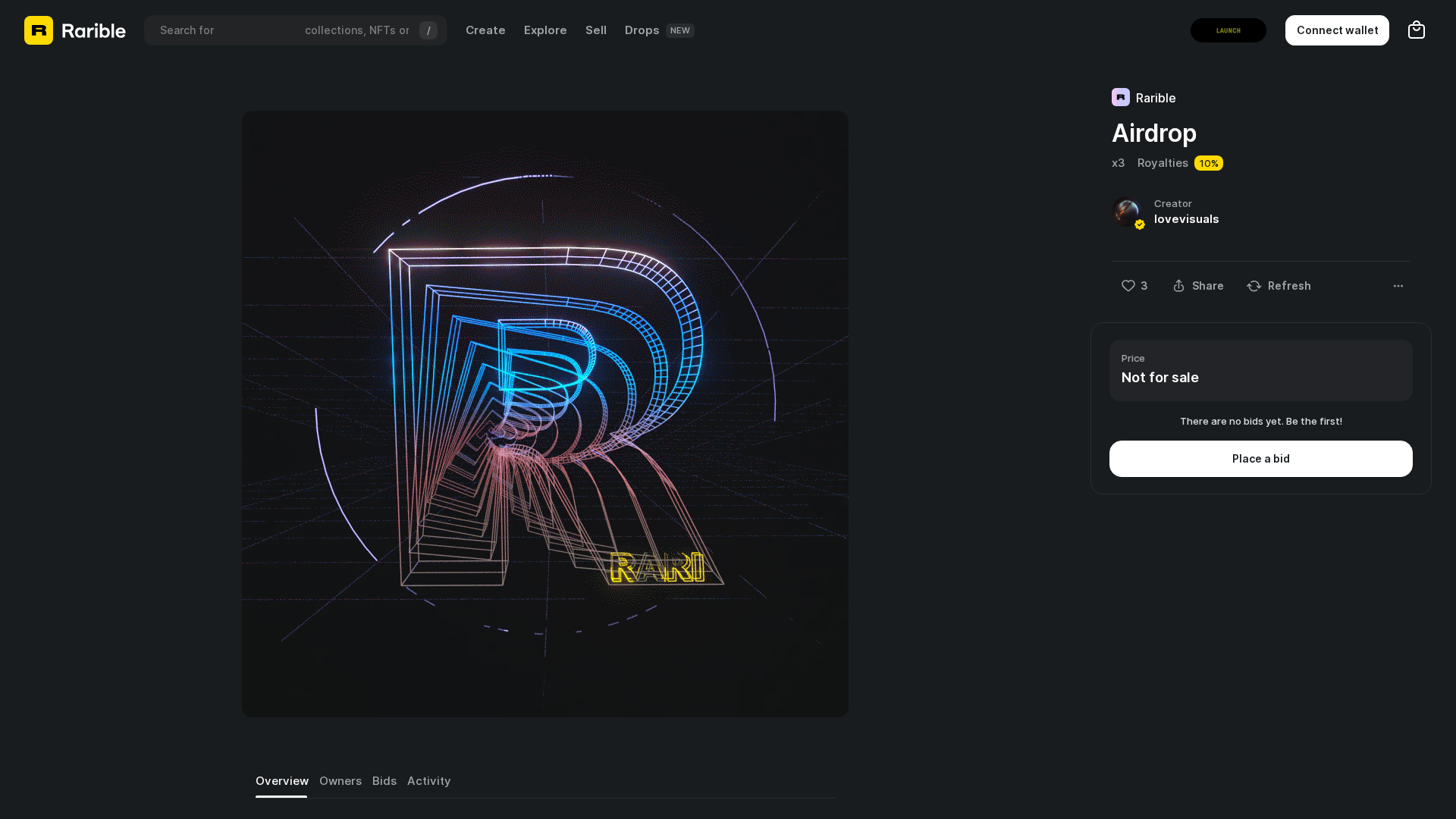Viewport: 1456px width, 819px height.
Task: Switch to the Activity tab
Action: (428, 781)
